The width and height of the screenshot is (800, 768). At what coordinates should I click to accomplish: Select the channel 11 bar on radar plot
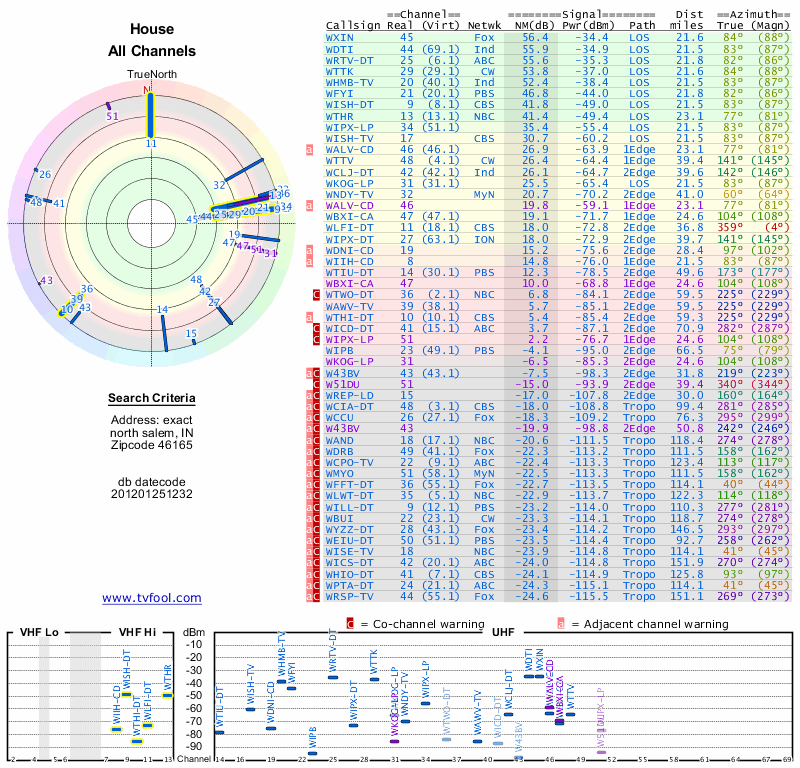pyautogui.click(x=151, y=115)
